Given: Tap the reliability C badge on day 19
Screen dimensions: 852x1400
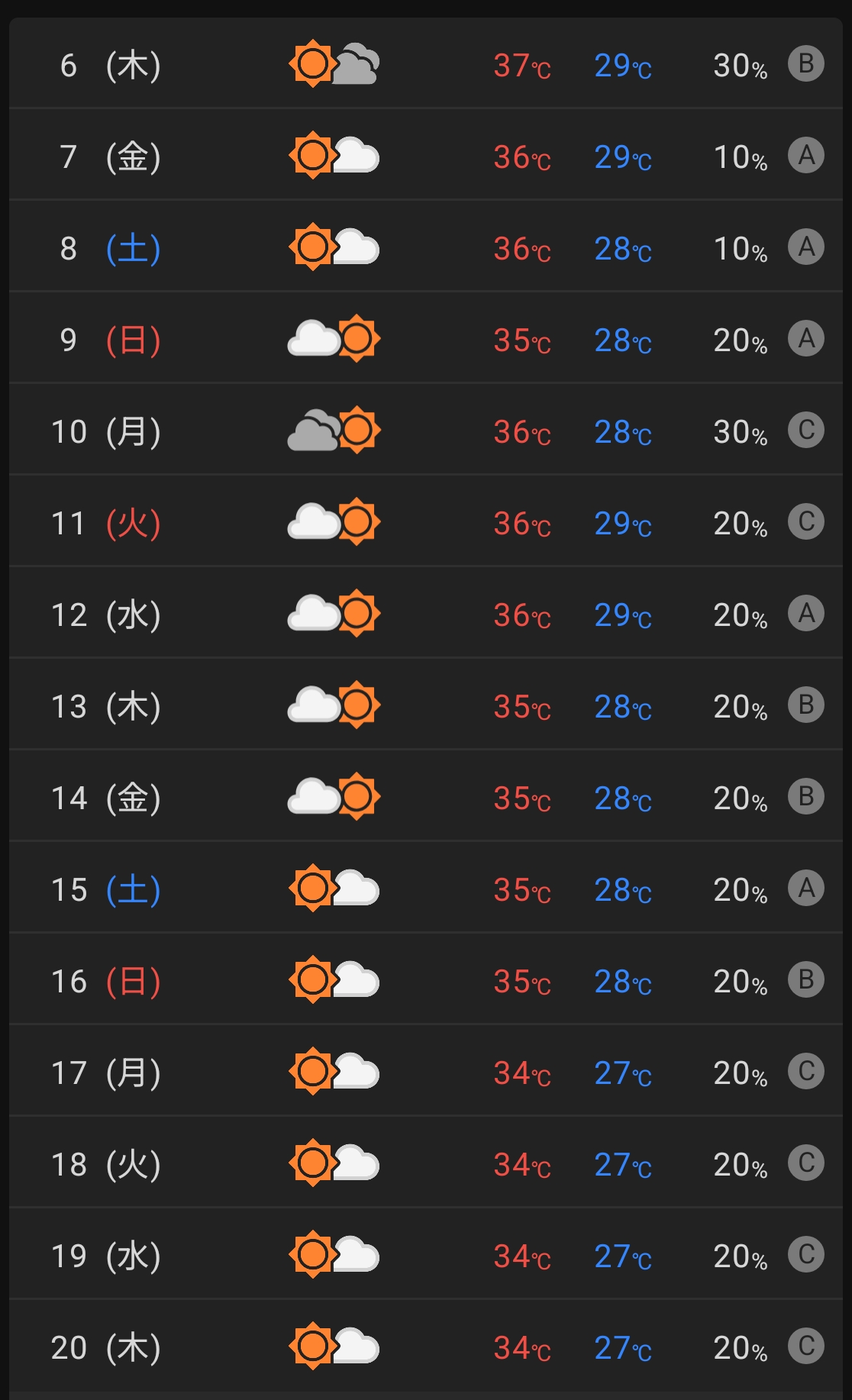Looking at the screenshot, I should click(806, 1254).
